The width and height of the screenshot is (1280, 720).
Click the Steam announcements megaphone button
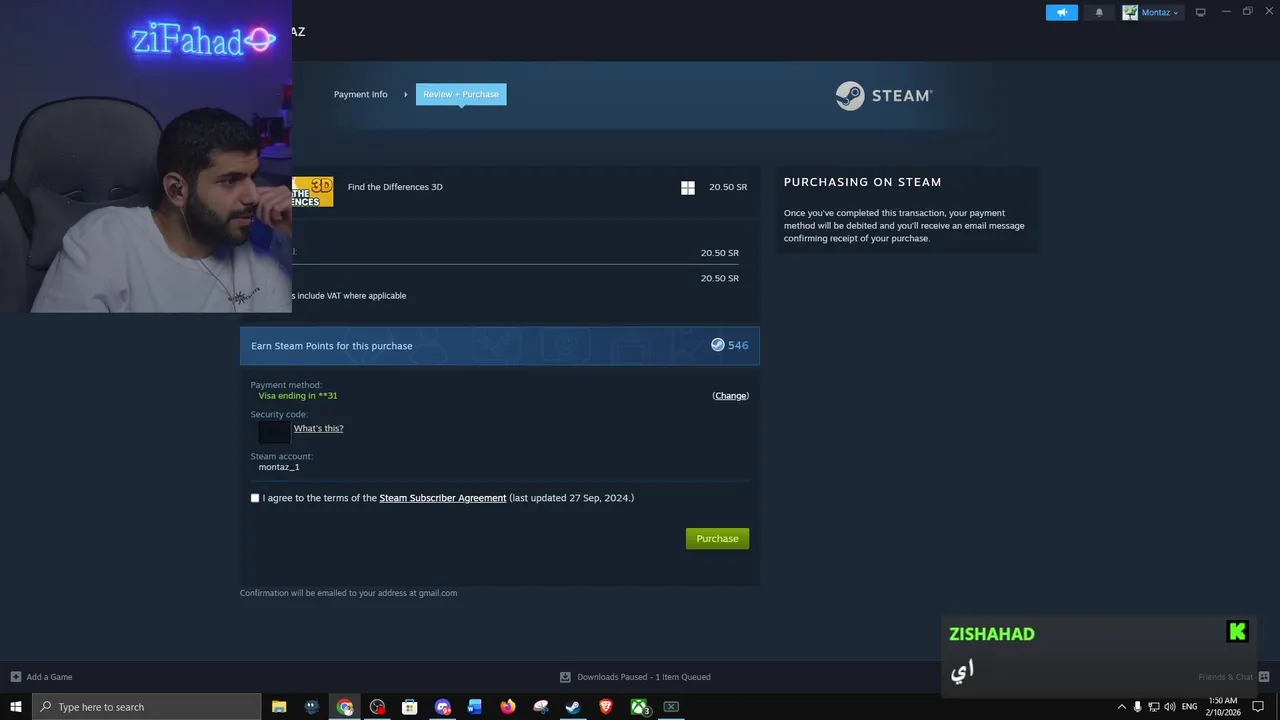coord(1062,12)
